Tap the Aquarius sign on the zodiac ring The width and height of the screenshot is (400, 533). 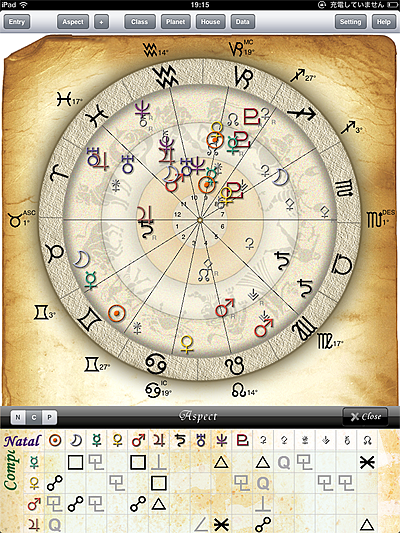pos(166,76)
